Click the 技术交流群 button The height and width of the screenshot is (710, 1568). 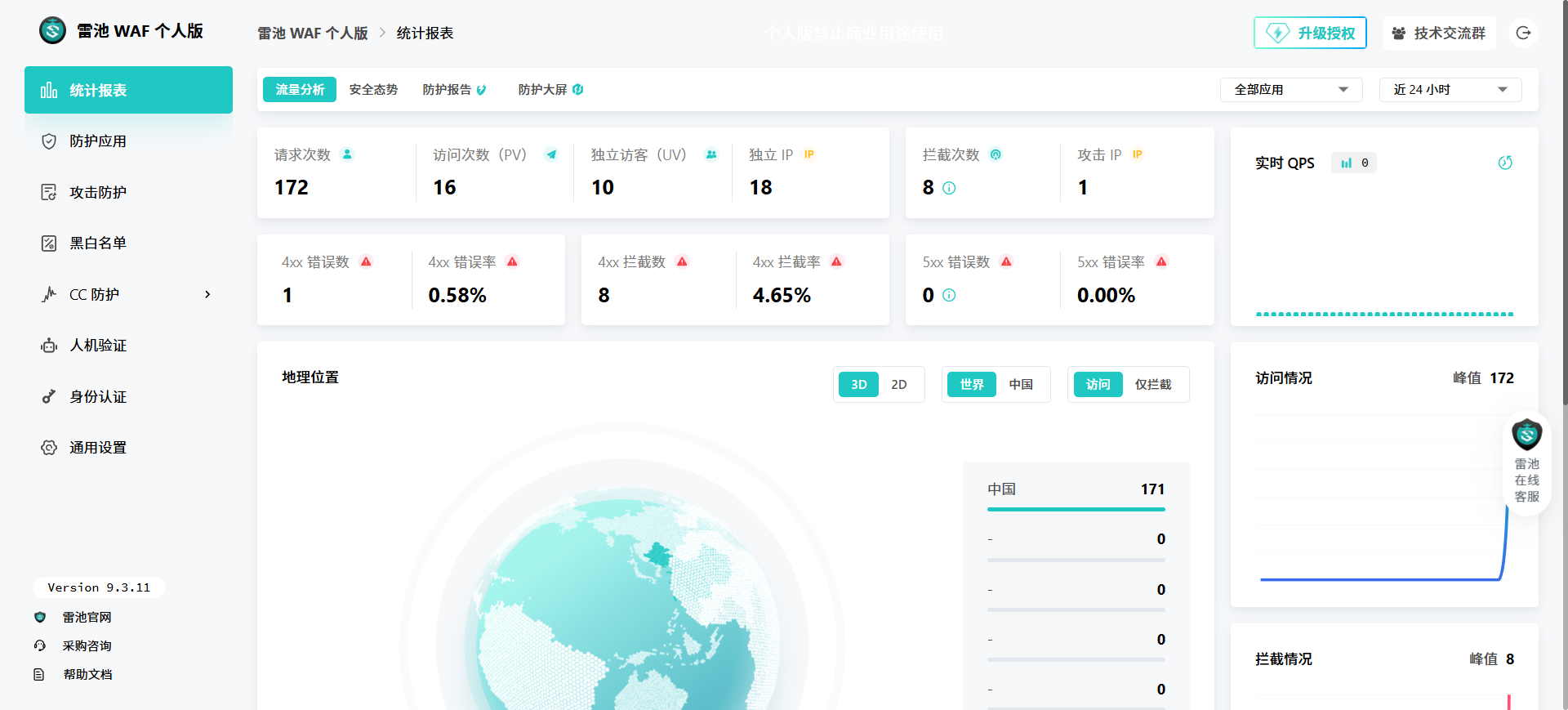tap(1439, 33)
